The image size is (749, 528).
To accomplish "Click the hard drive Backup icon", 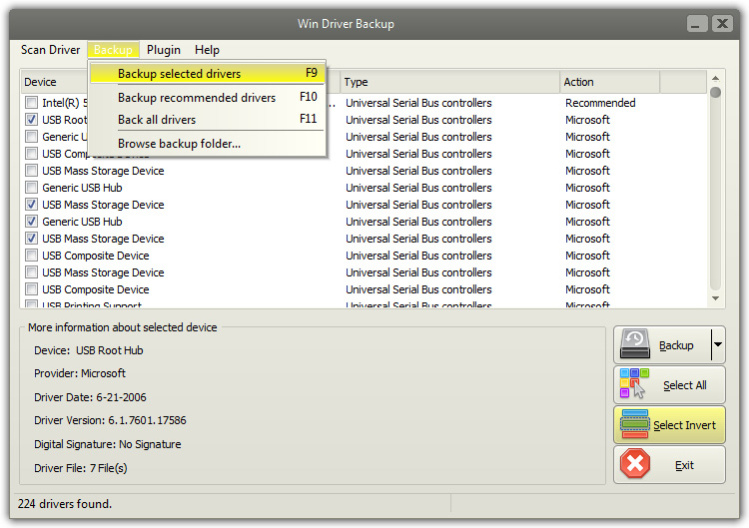I will 636,345.
